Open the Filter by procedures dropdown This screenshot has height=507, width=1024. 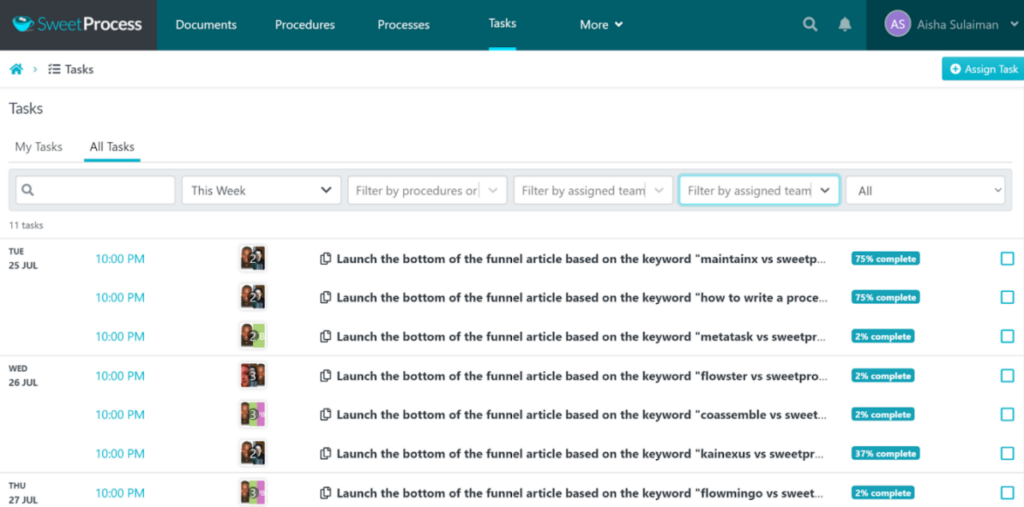427,190
